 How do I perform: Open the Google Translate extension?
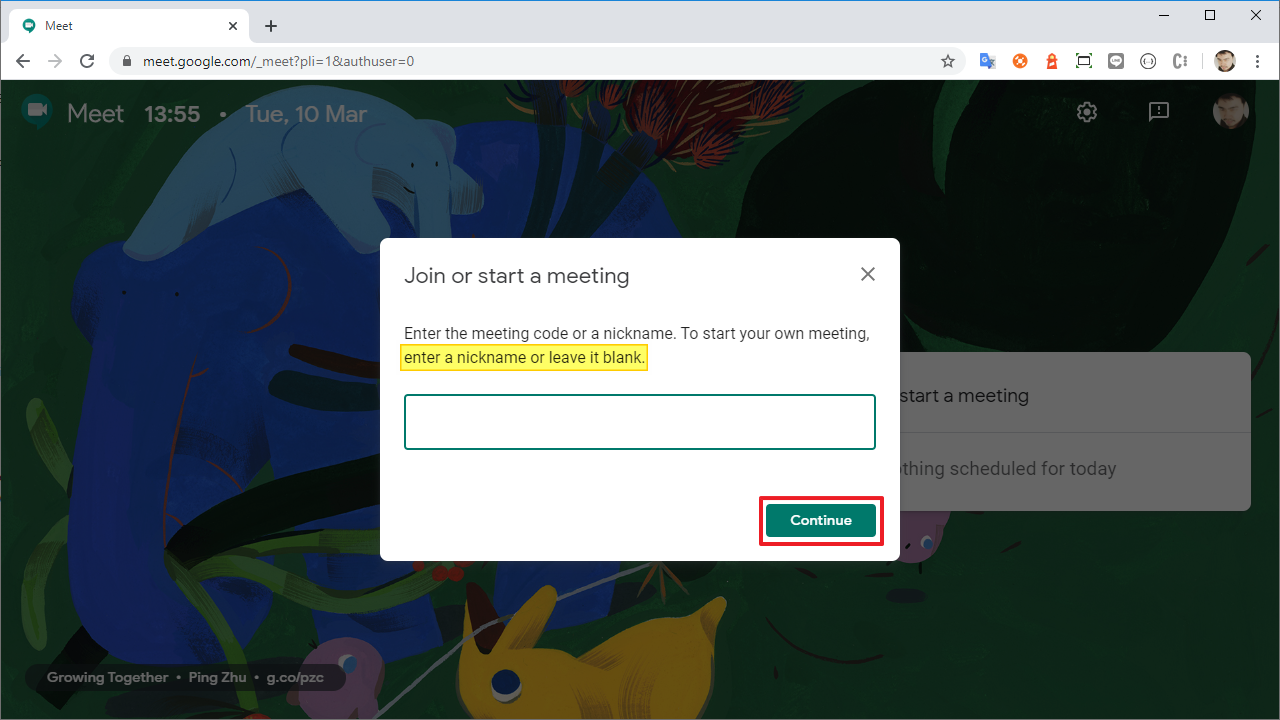987,61
